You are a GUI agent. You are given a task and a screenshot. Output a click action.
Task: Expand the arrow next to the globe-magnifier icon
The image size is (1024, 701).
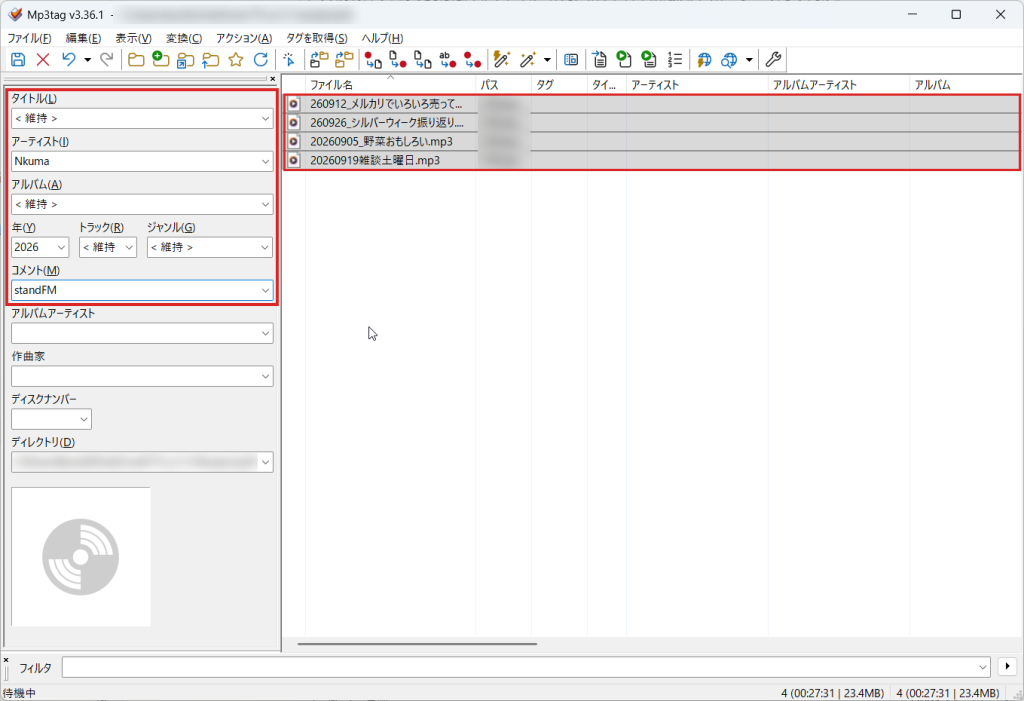click(x=749, y=60)
